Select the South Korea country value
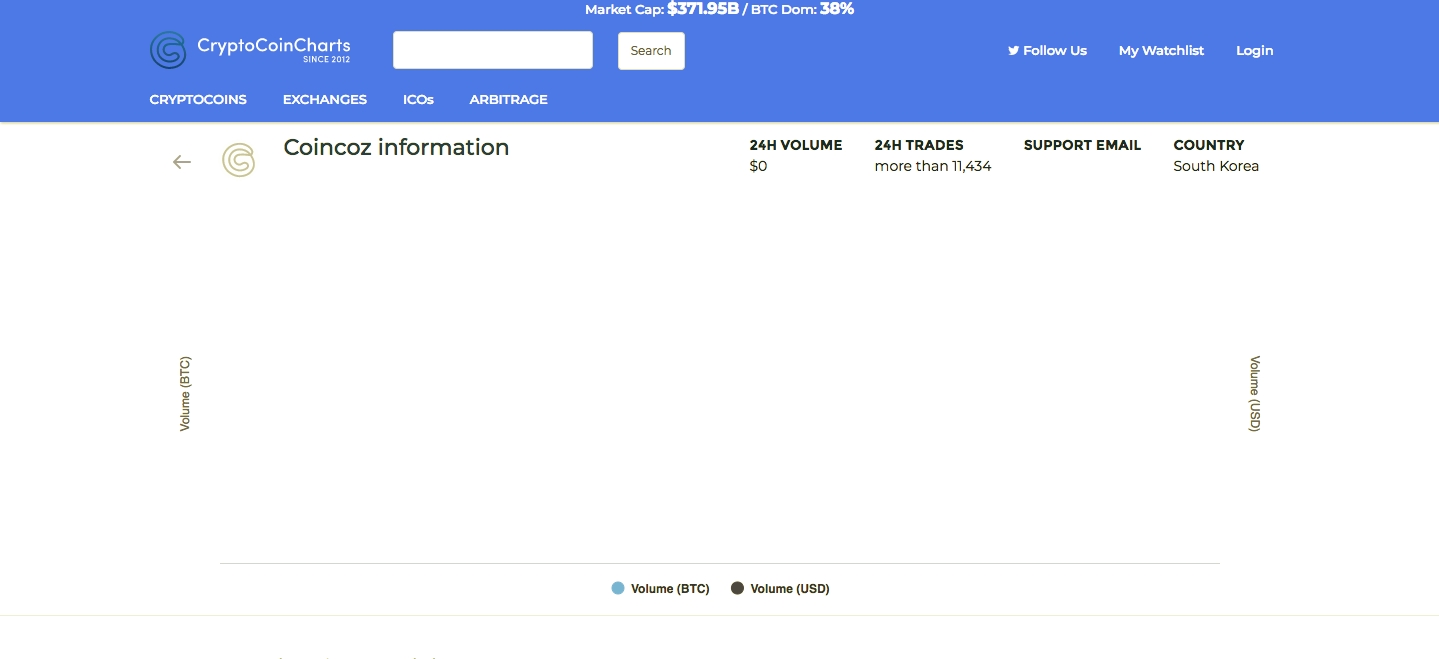This screenshot has width=1439, height=659. pyautogui.click(x=1216, y=166)
